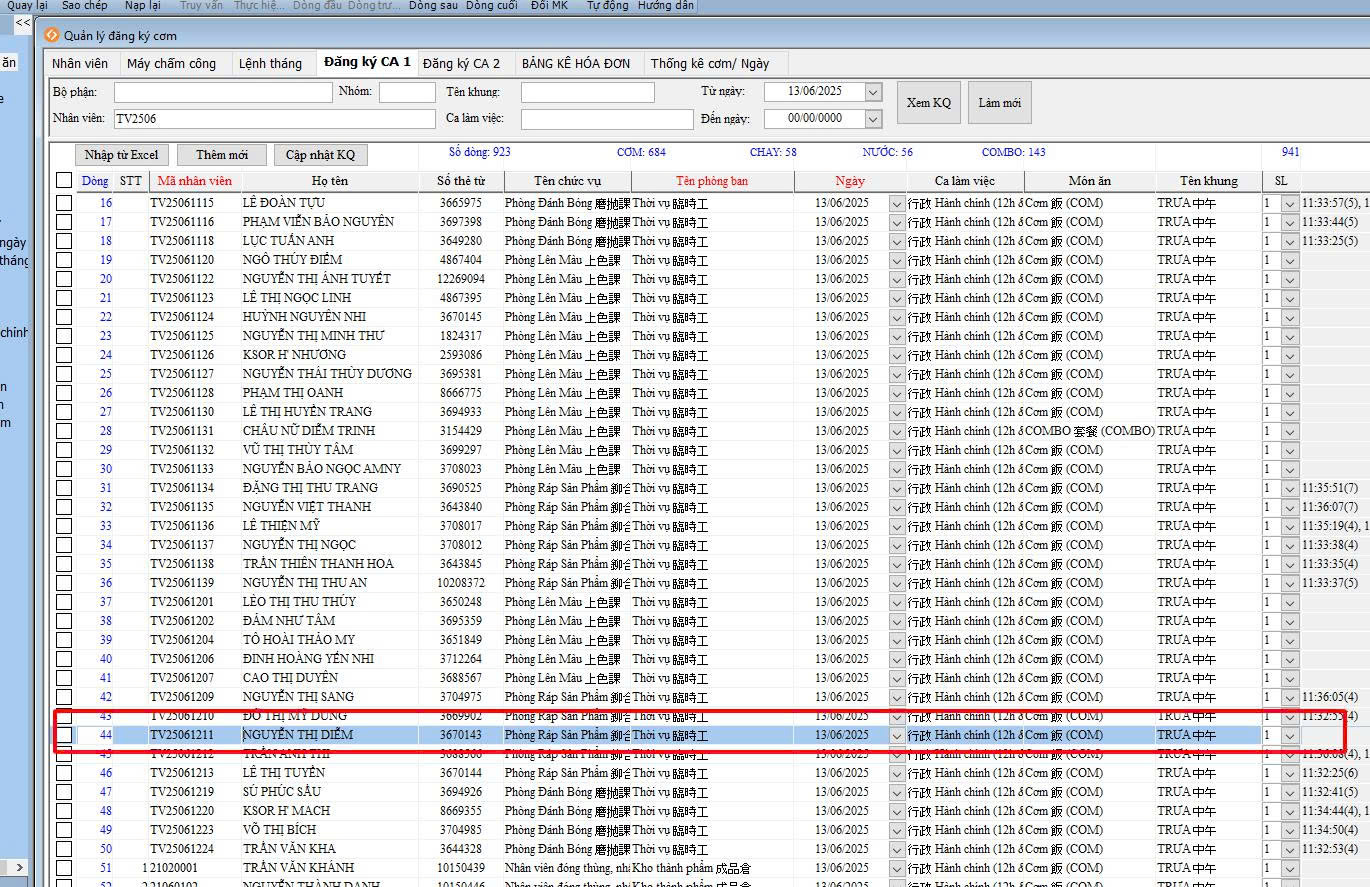Open the Đến ngày date dropdown

[x=873, y=119]
